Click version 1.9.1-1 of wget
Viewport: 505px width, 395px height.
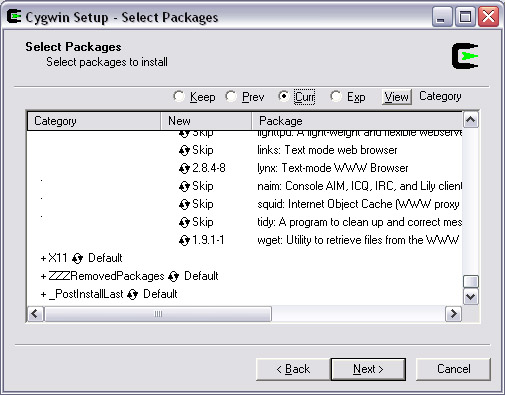[x=208, y=240]
